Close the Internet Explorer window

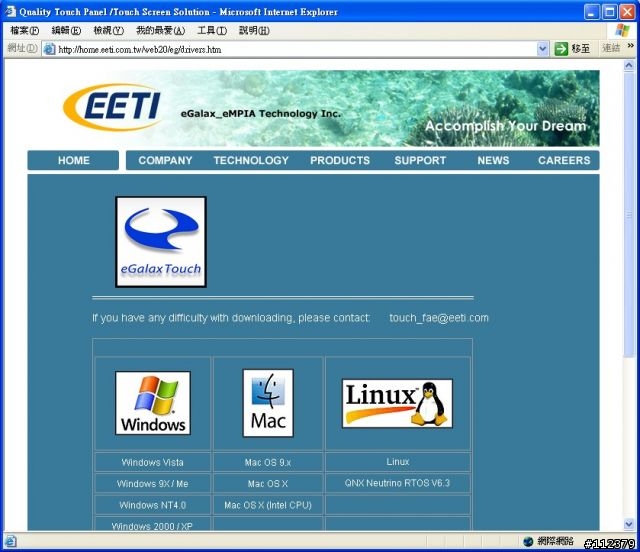(x=627, y=12)
